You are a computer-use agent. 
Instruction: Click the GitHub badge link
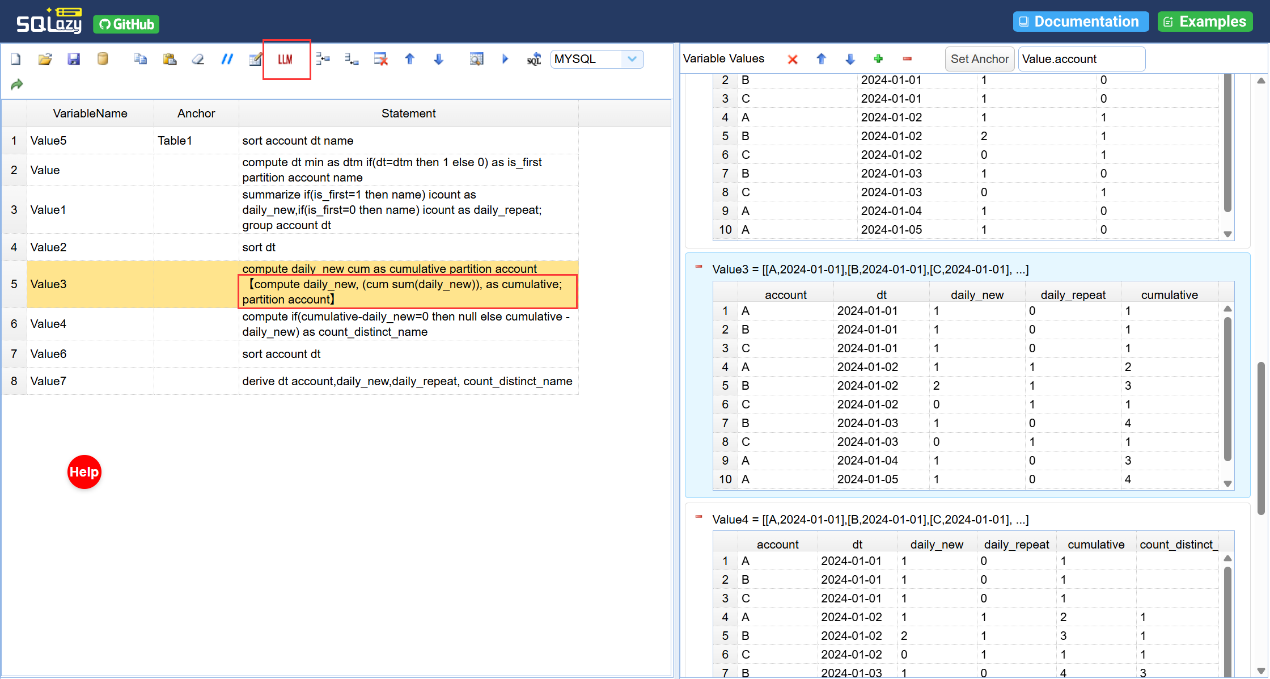pos(126,24)
